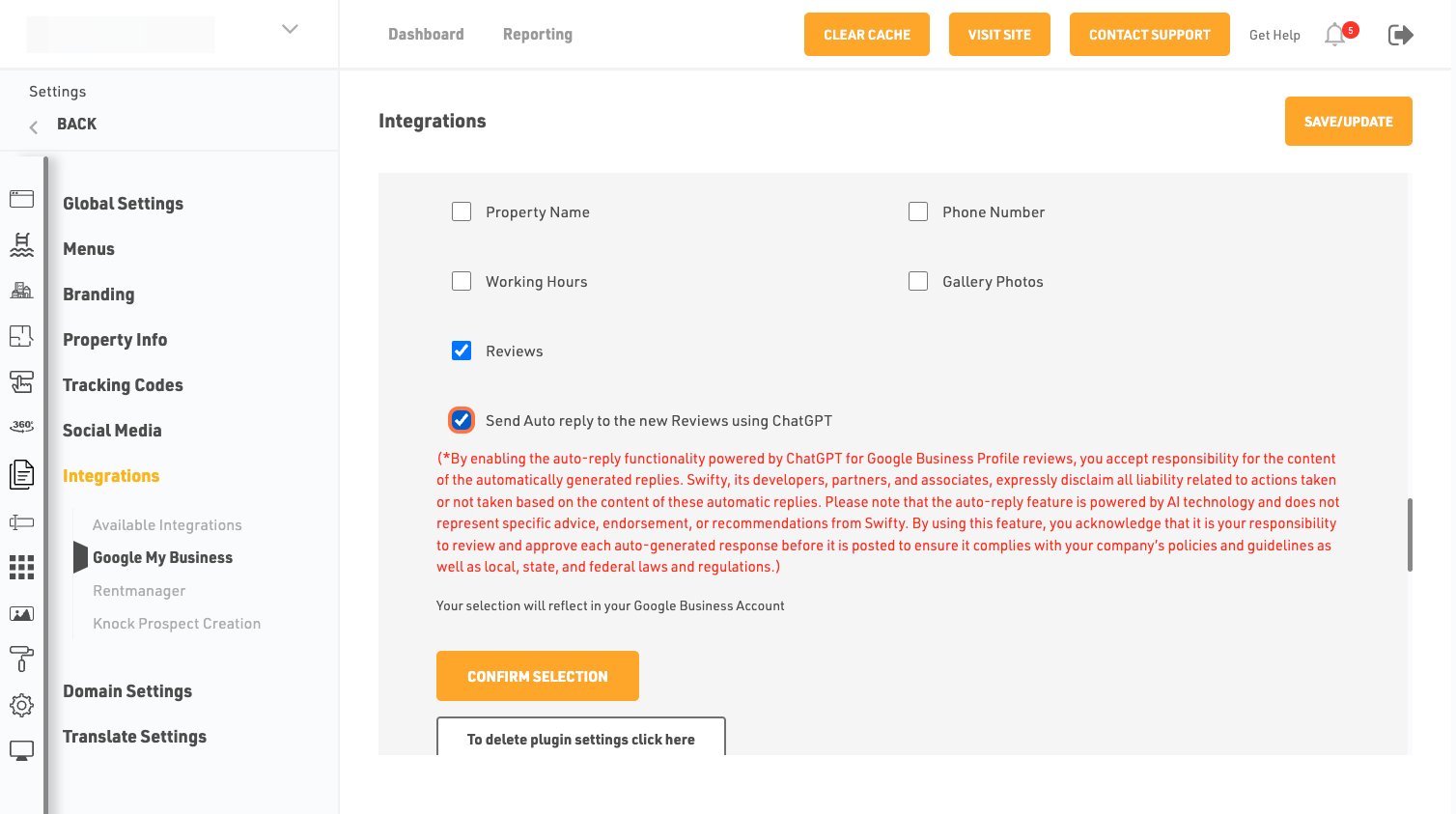Select the monitor display icon
Viewport: 1456px width, 814px height.
(x=21, y=750)
